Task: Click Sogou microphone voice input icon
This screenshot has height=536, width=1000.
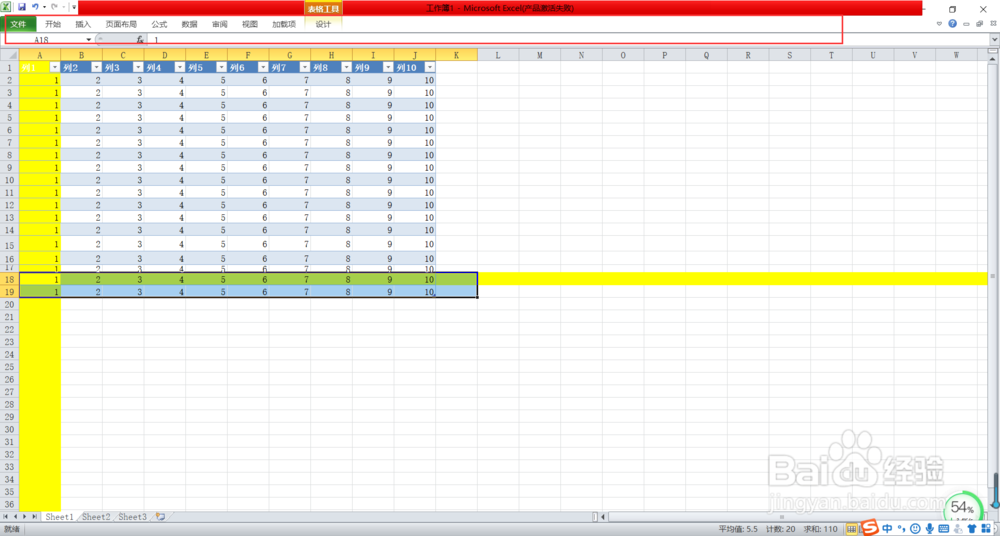Action: [x=930, y=528]
